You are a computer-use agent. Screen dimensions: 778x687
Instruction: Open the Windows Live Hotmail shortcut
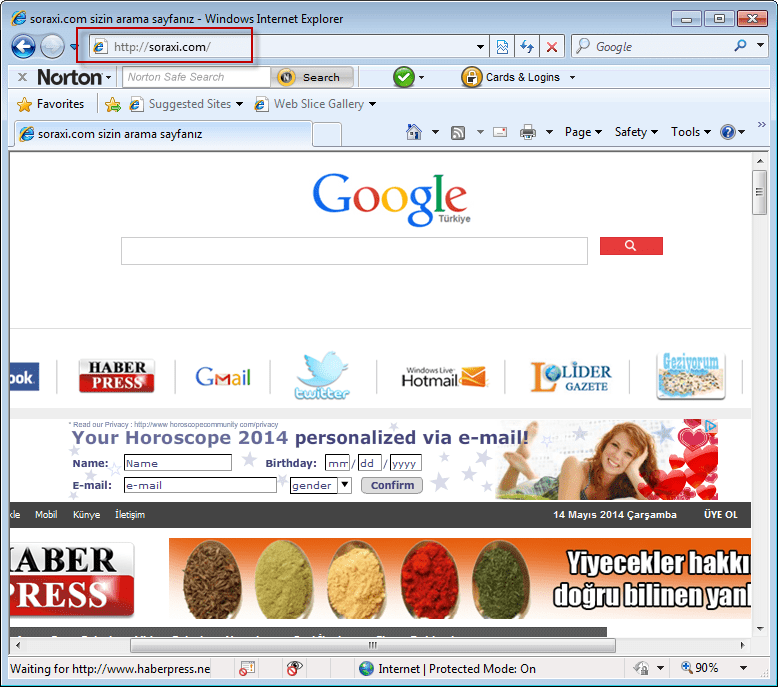point(445,377)
